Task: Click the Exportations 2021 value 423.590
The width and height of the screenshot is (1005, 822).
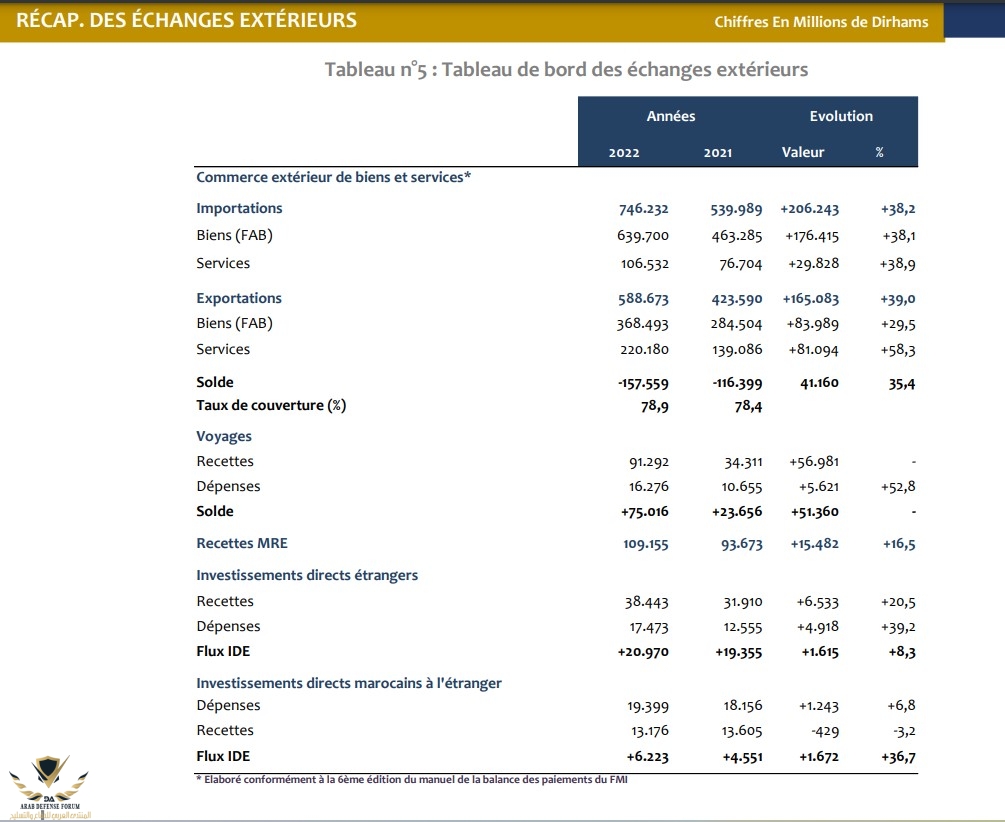Action: pos(736,299)
